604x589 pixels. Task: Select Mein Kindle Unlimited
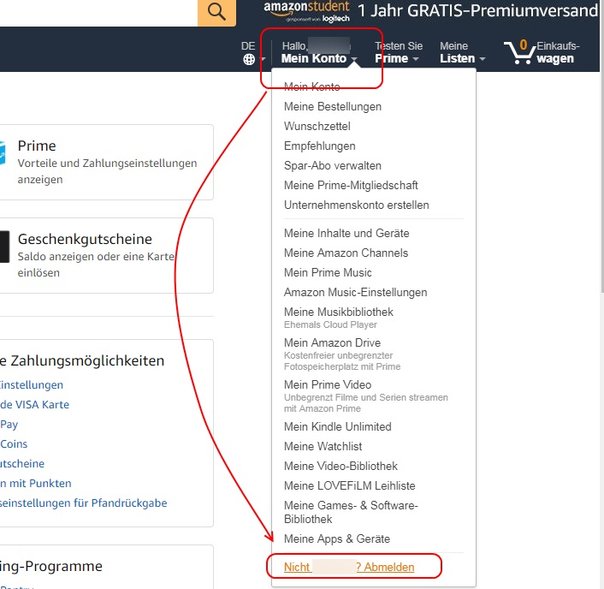[338, 427]
